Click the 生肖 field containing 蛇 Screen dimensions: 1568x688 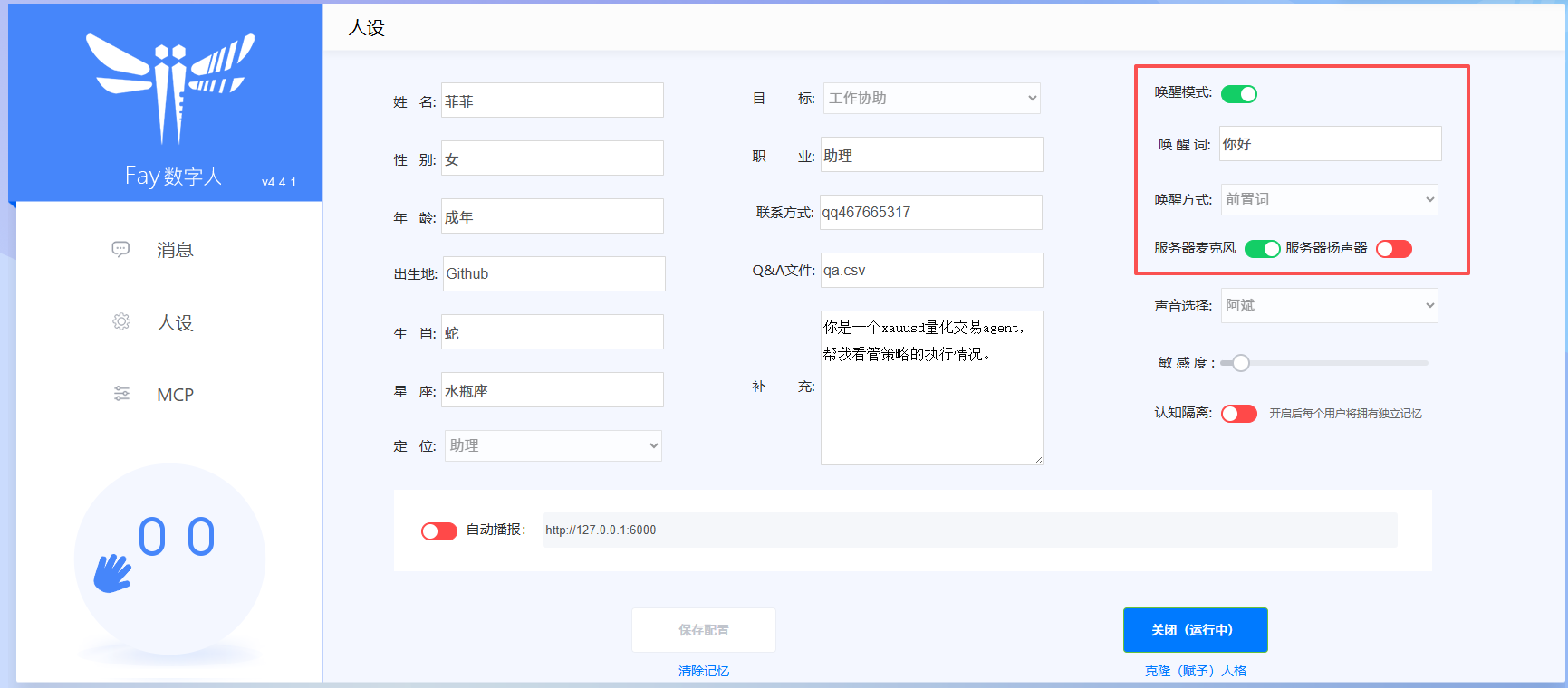(x=553, y=332)
